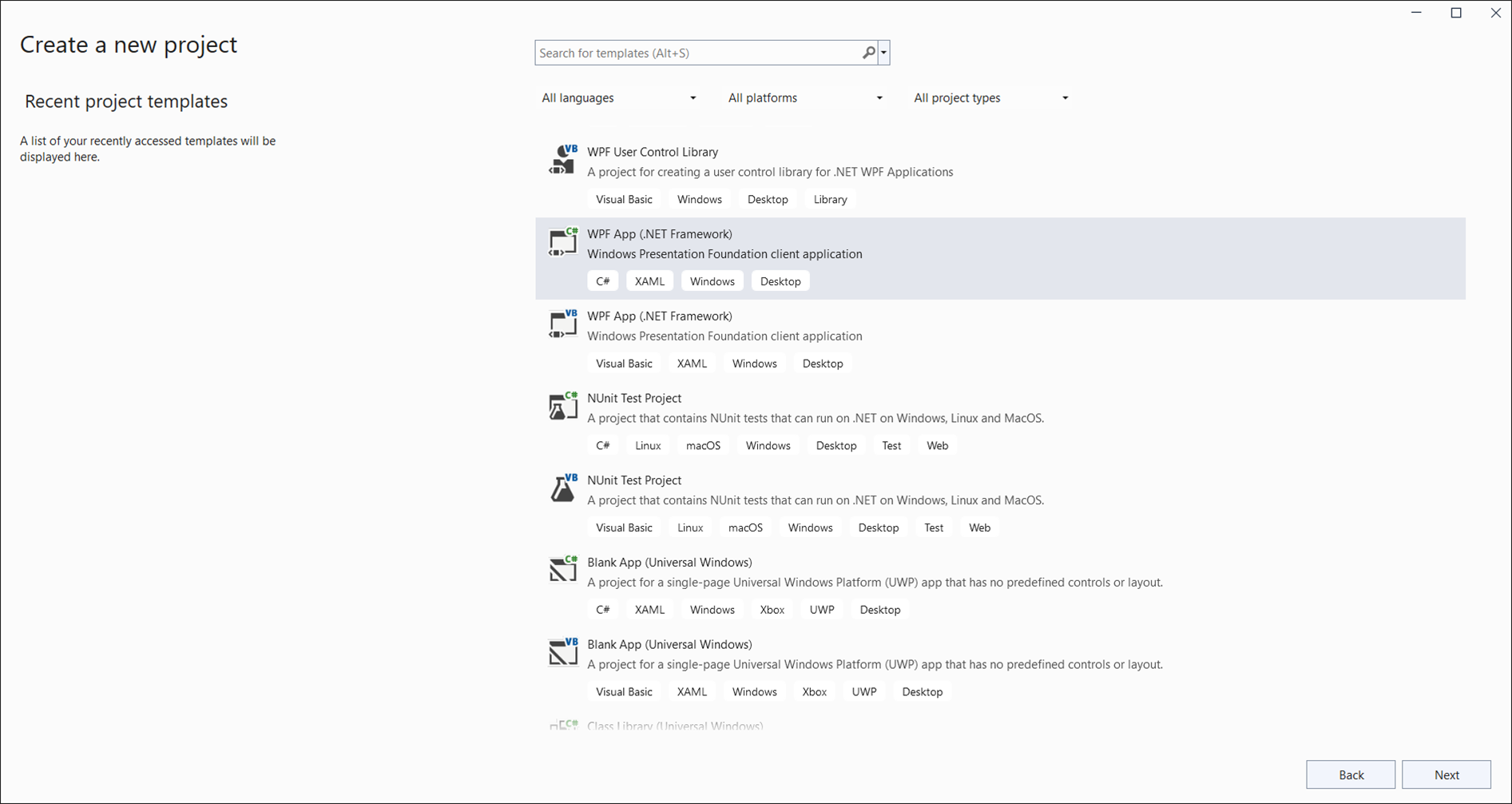Select the WPF User Control Library title

(x=653, y=152)
